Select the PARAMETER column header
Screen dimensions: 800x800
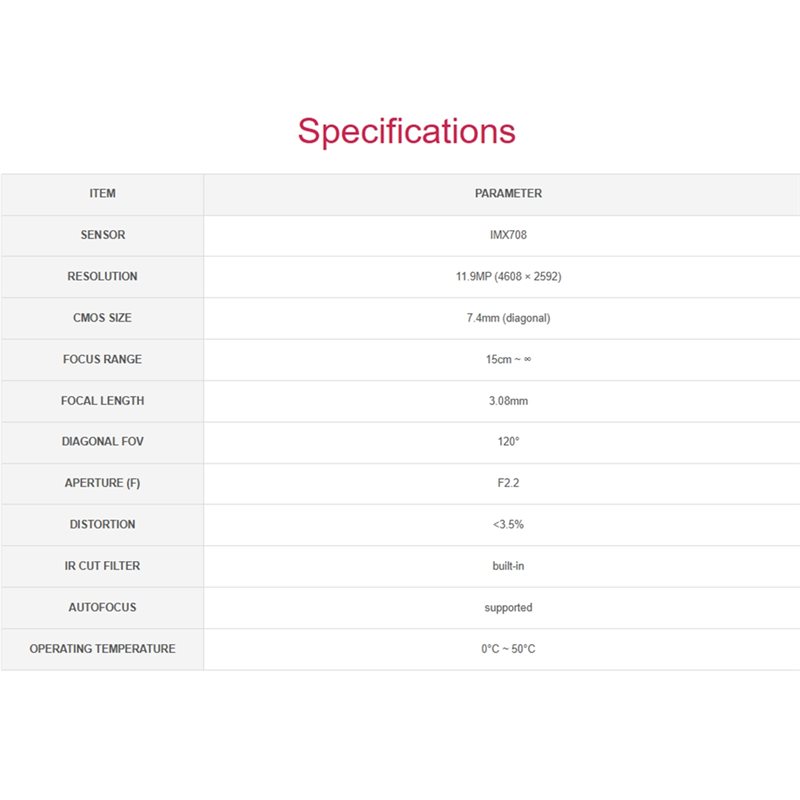[508, 193]
